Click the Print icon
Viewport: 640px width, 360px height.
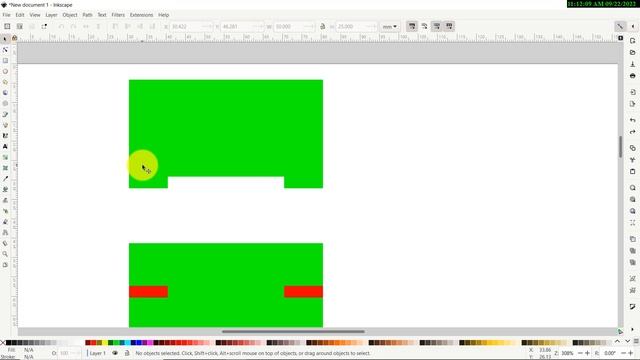633,76
